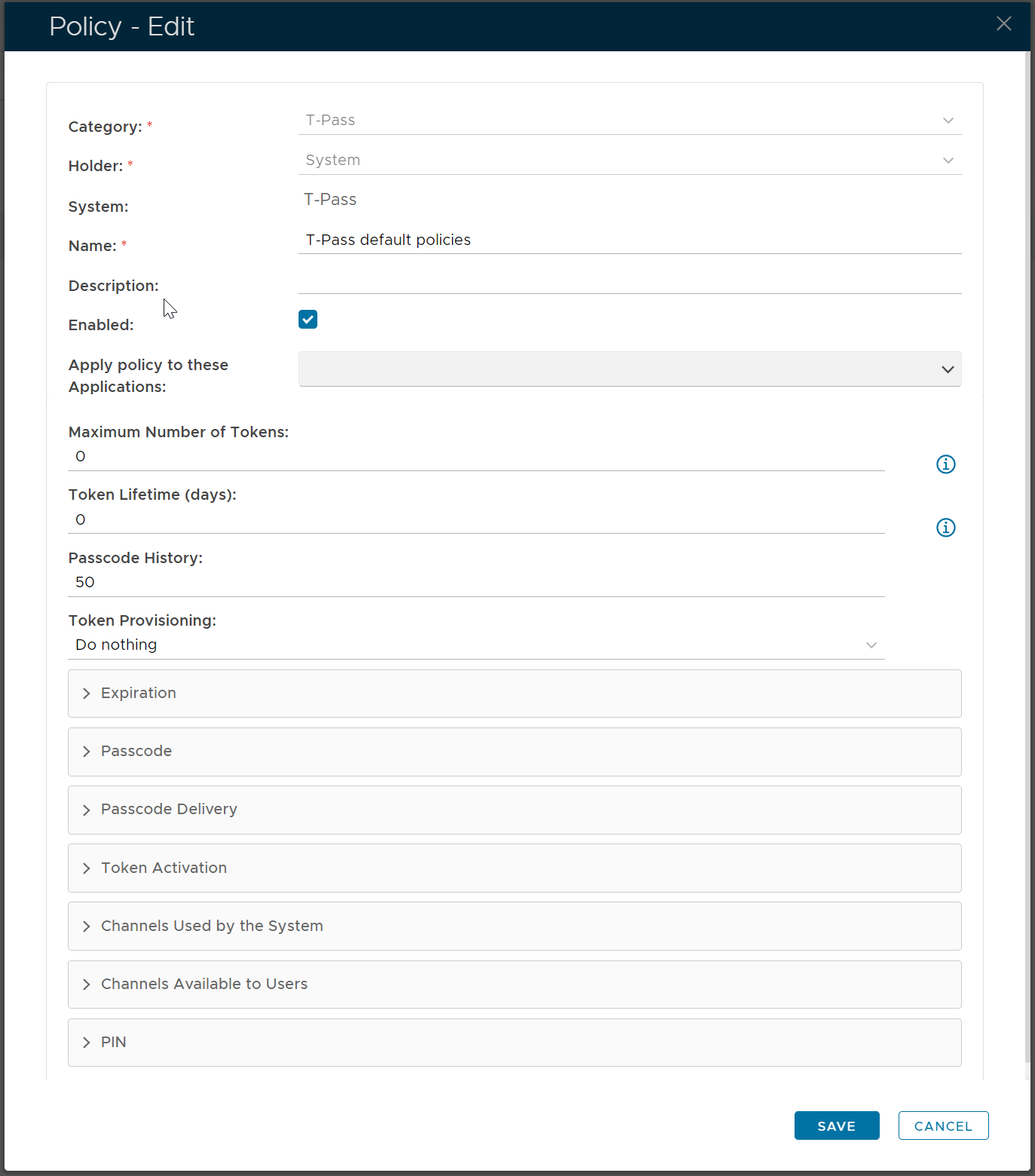Uncheck the Enabled checkbox
Viewport: 1035px width, 1176px height.
click(308, 320)
